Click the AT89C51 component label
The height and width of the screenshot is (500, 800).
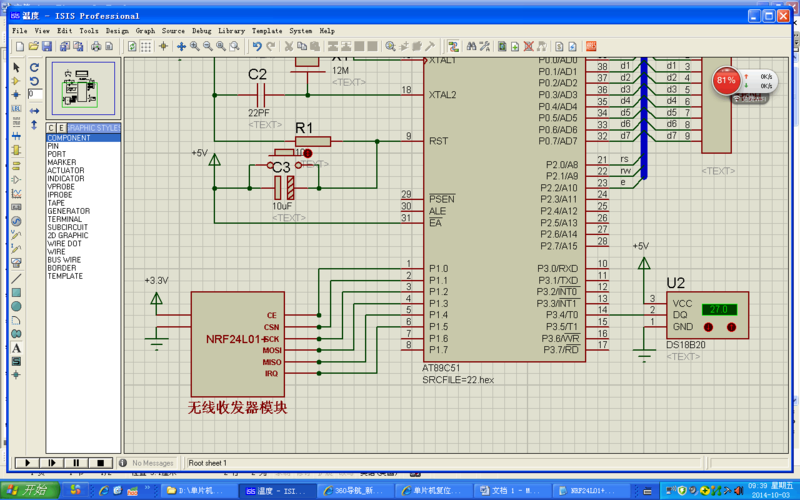pyautogui.click(x=441, y=368)
